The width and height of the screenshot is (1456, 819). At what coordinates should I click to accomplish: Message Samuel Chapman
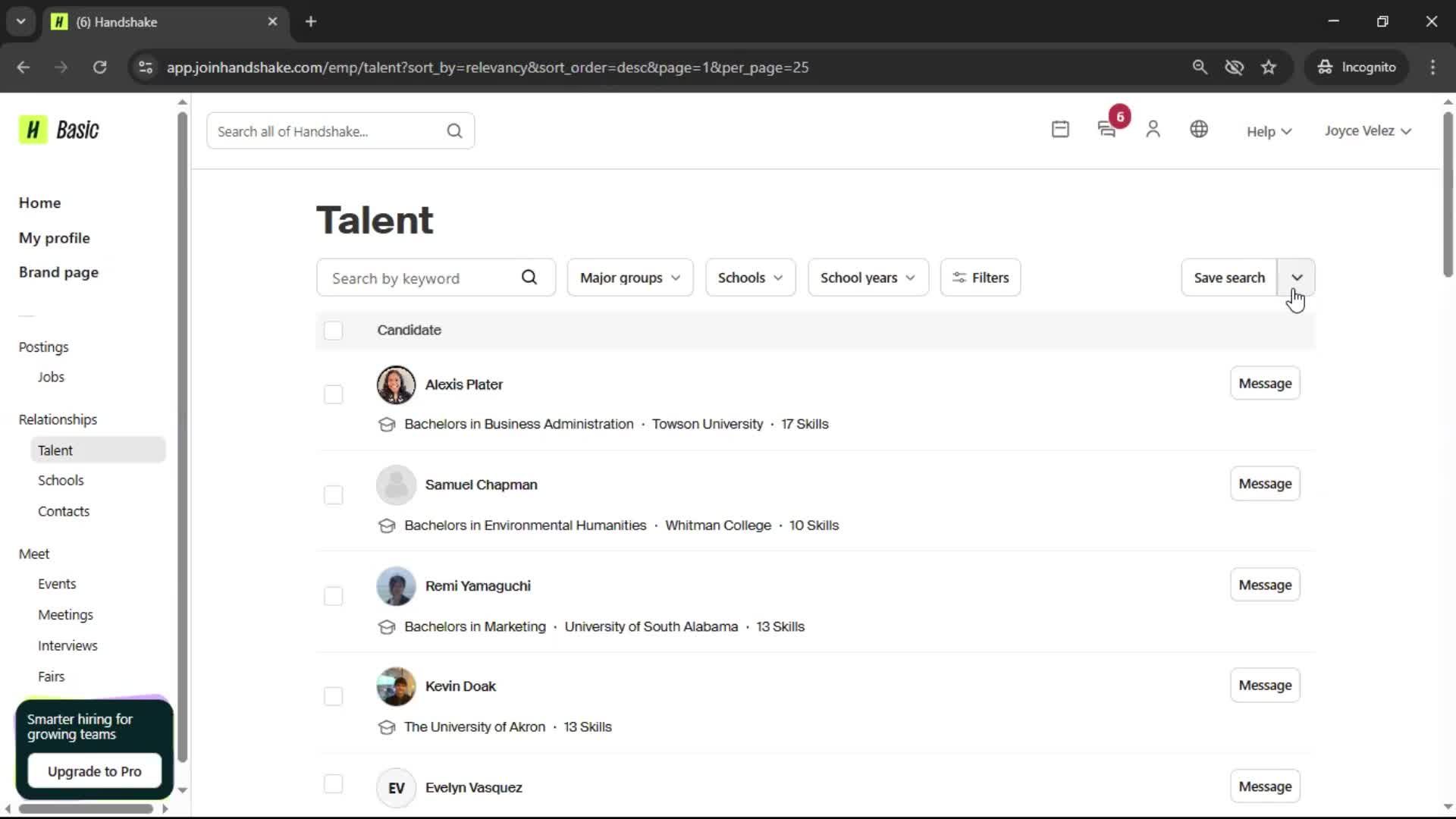pyautogui.click(x=1265, y=484)
